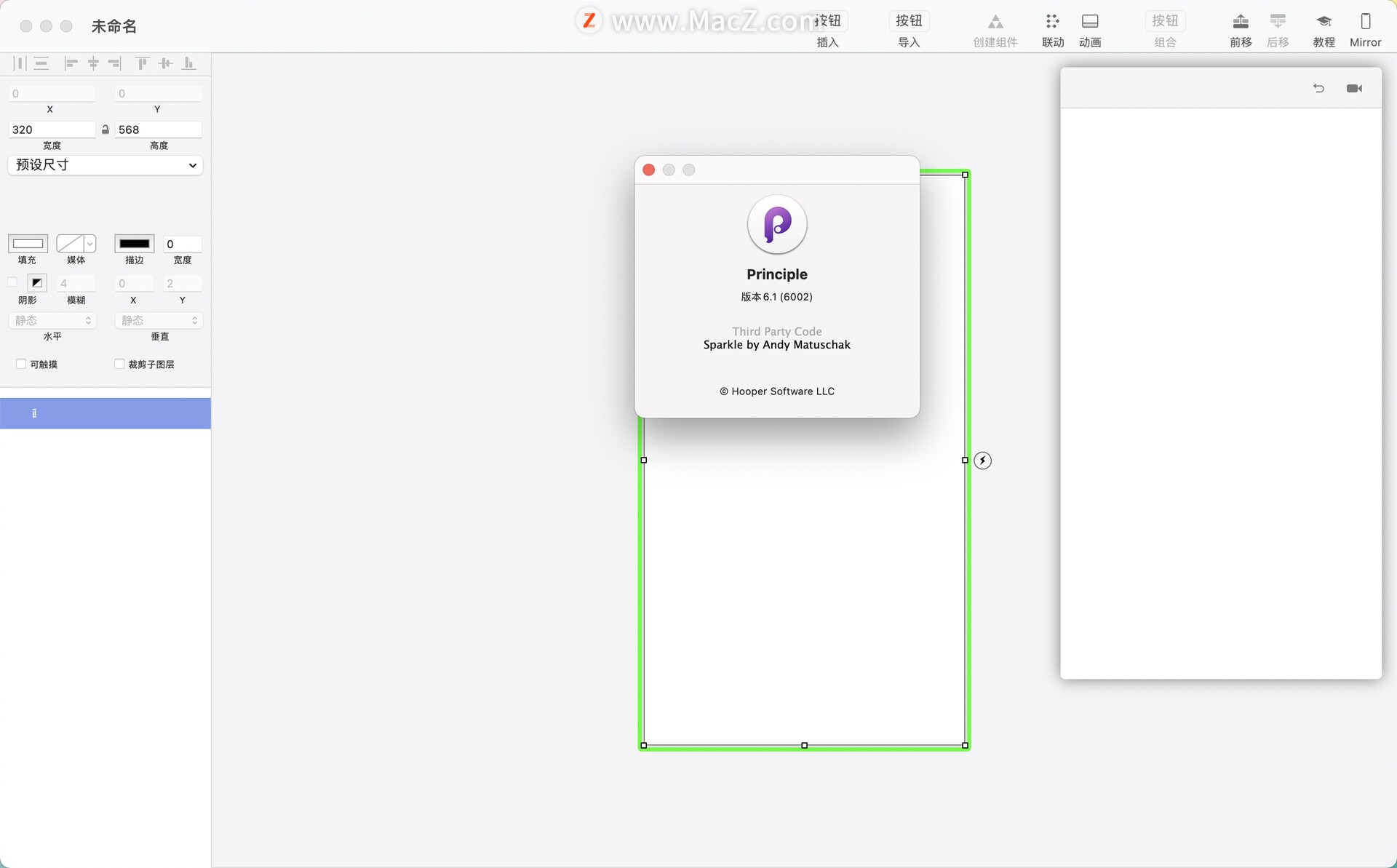The height and width of the screenshot is (868, 1397).
Task: Click the 未命名 window title
Action: (x=114, y=26)
